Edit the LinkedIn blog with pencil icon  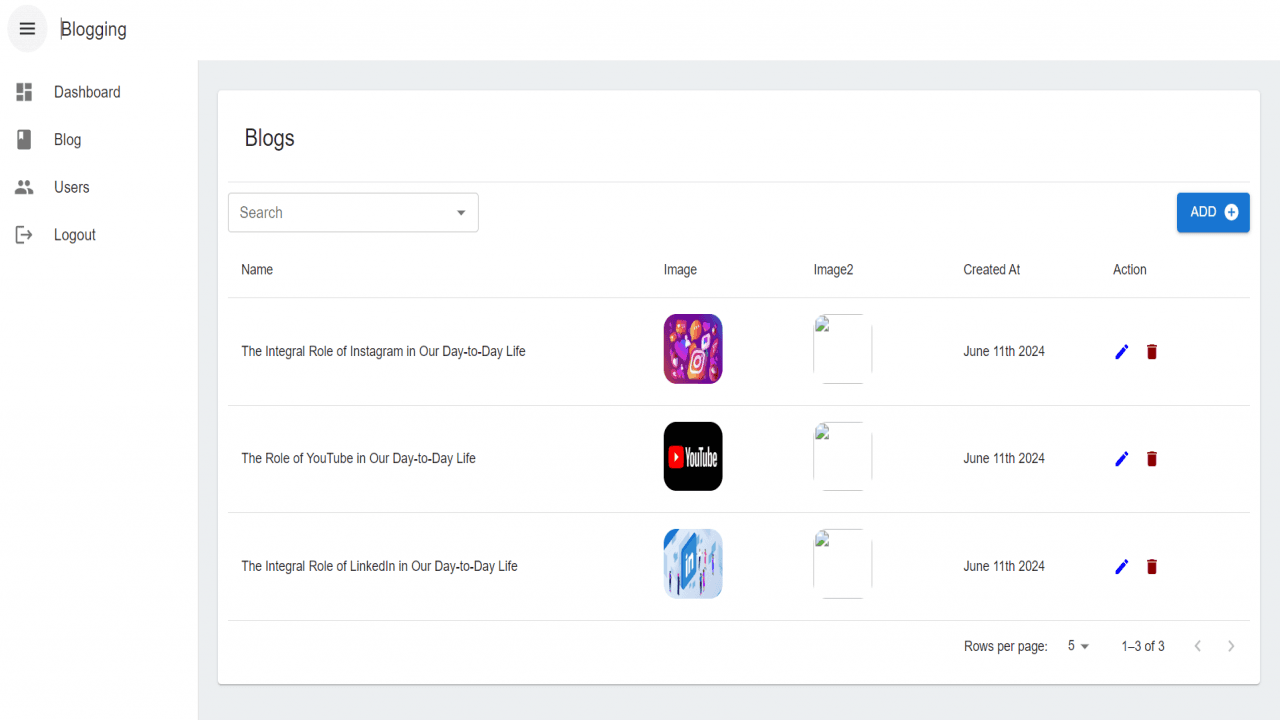tap(1122, 566)
